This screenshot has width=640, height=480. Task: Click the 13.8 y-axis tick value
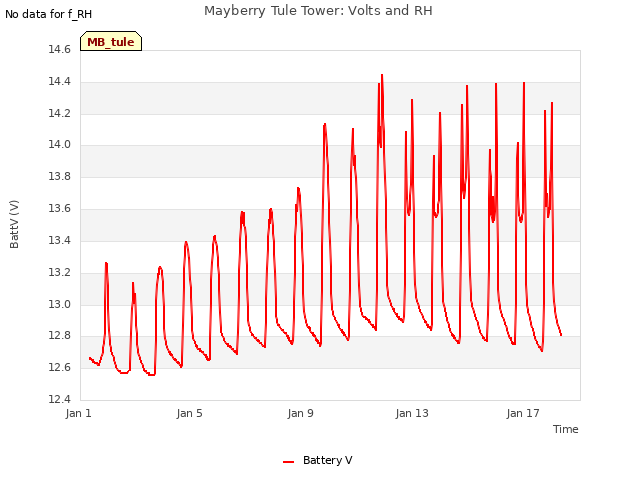coord(59,176)
